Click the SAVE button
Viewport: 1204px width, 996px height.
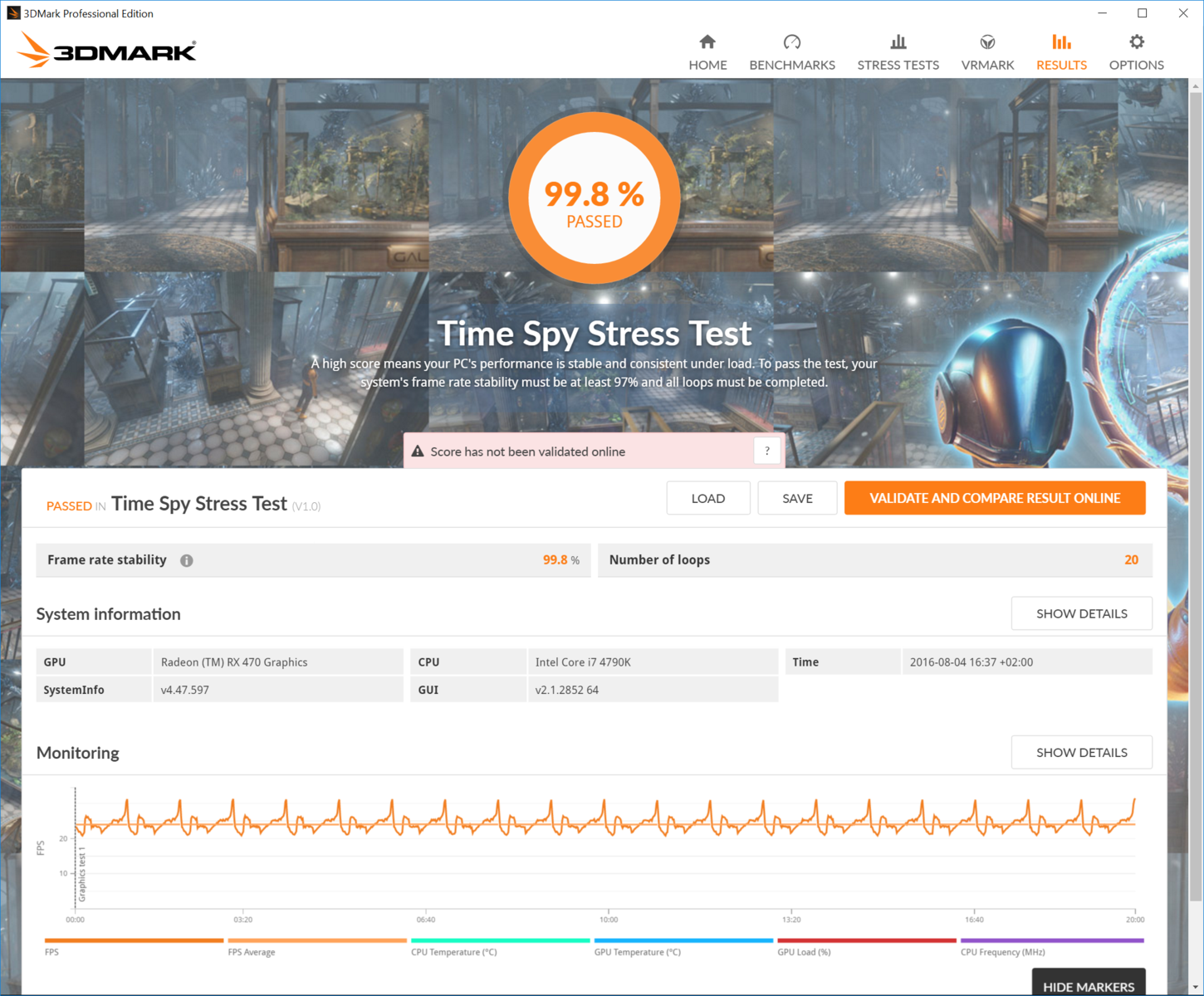(x=797, y=498)
